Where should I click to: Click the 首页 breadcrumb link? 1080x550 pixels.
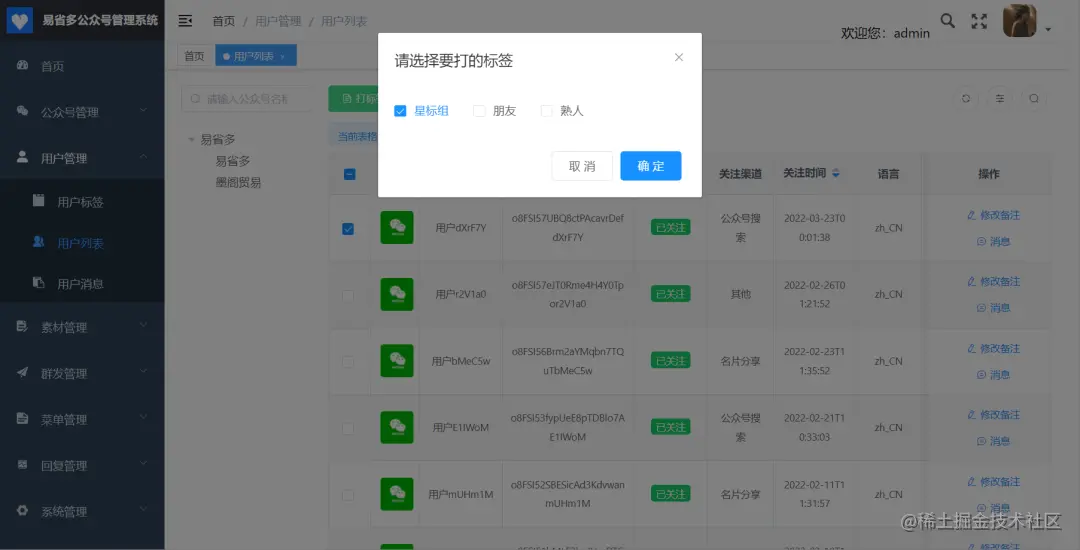pyautogui.click(x=223, y=21)
